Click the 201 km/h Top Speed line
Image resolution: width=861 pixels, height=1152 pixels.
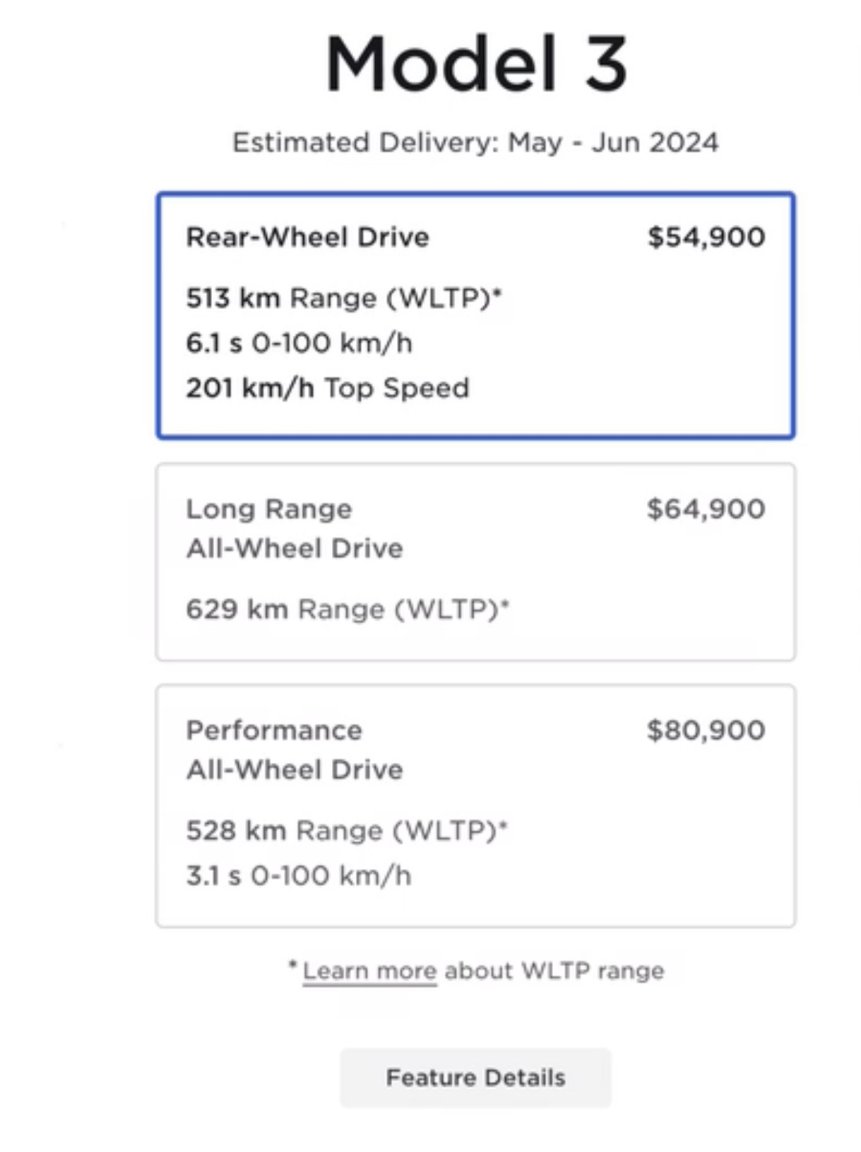[x=328, y=388]
